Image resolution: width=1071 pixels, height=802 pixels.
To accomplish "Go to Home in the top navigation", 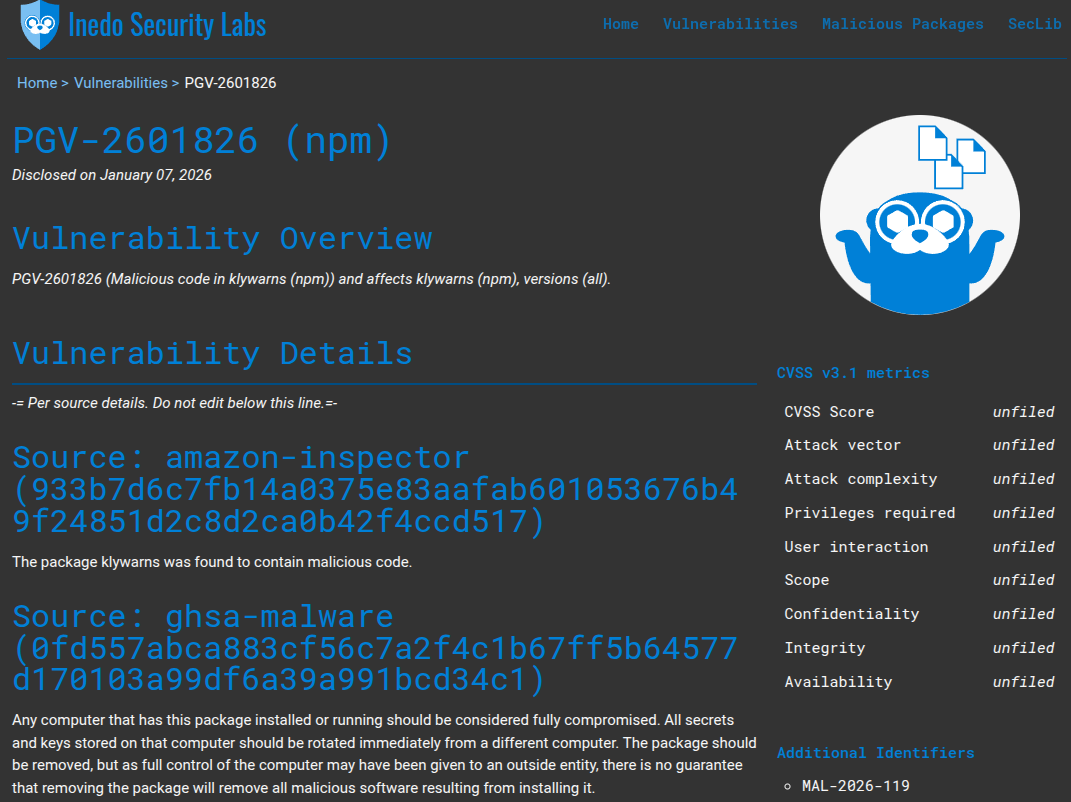I will point(620,24).
